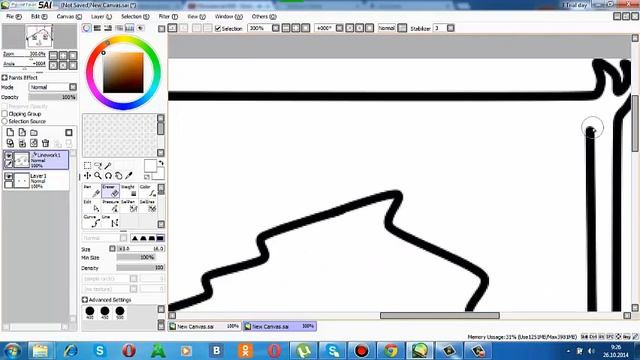Select the Pen linework tool
Screen dimensions: 640x360
click(91, 191)
